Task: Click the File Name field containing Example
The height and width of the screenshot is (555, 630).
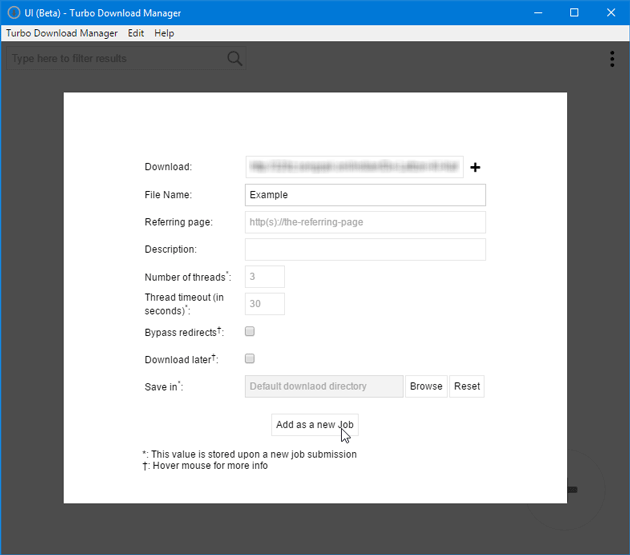Action: click(x=365, y=195)
